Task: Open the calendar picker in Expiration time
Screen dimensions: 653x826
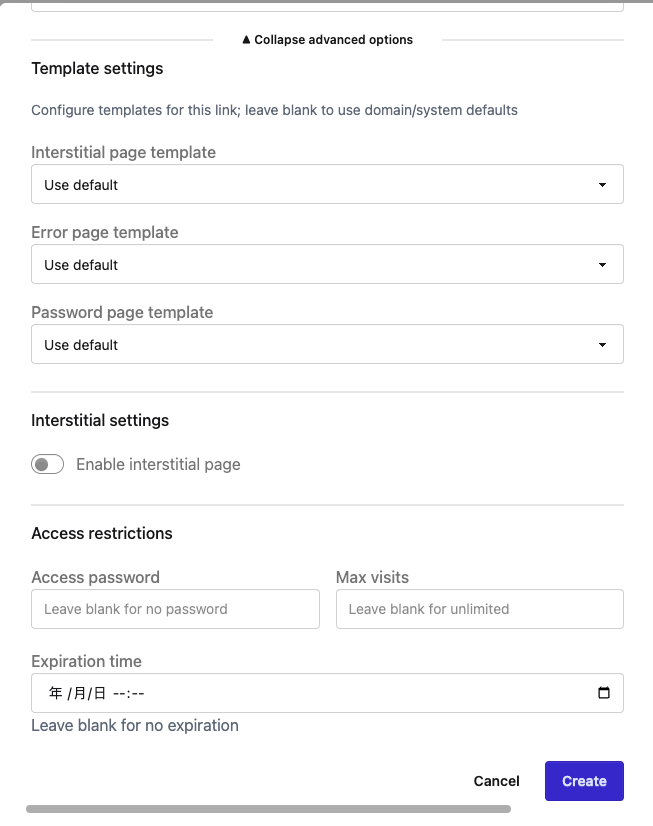Action: pyautogui.click(x=603, y=693)
